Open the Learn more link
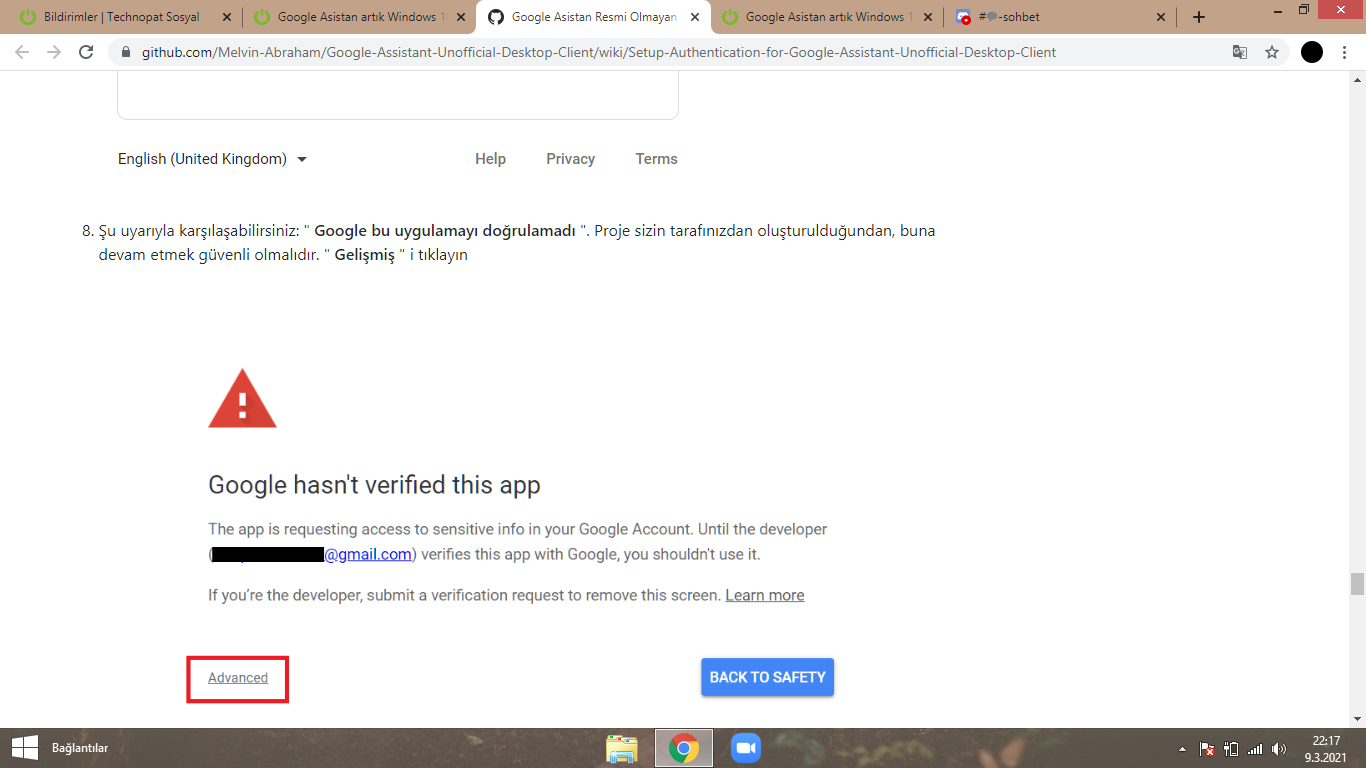The height and width of the screenshot is (768, 1366). (765, 595)
